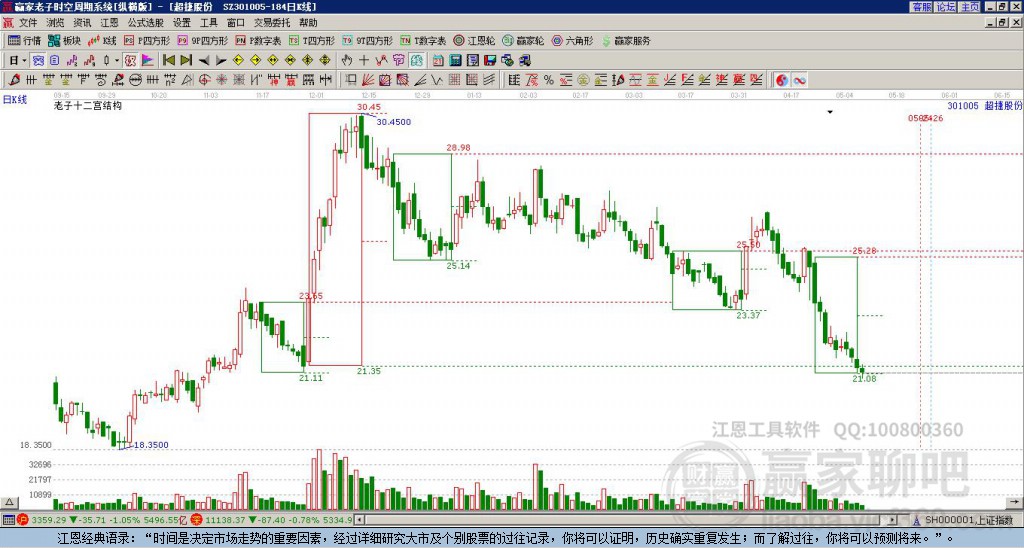Open the 赢家轮 wheel tool
This screenshot has width=1024, height=548.
pyautogui.click(x=523, y=40)
